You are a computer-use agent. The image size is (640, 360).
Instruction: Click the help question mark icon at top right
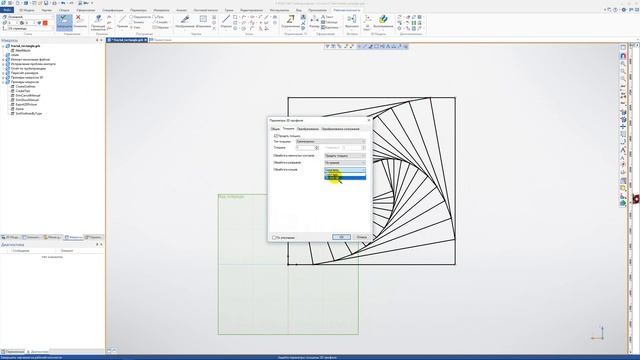[616, 10]
